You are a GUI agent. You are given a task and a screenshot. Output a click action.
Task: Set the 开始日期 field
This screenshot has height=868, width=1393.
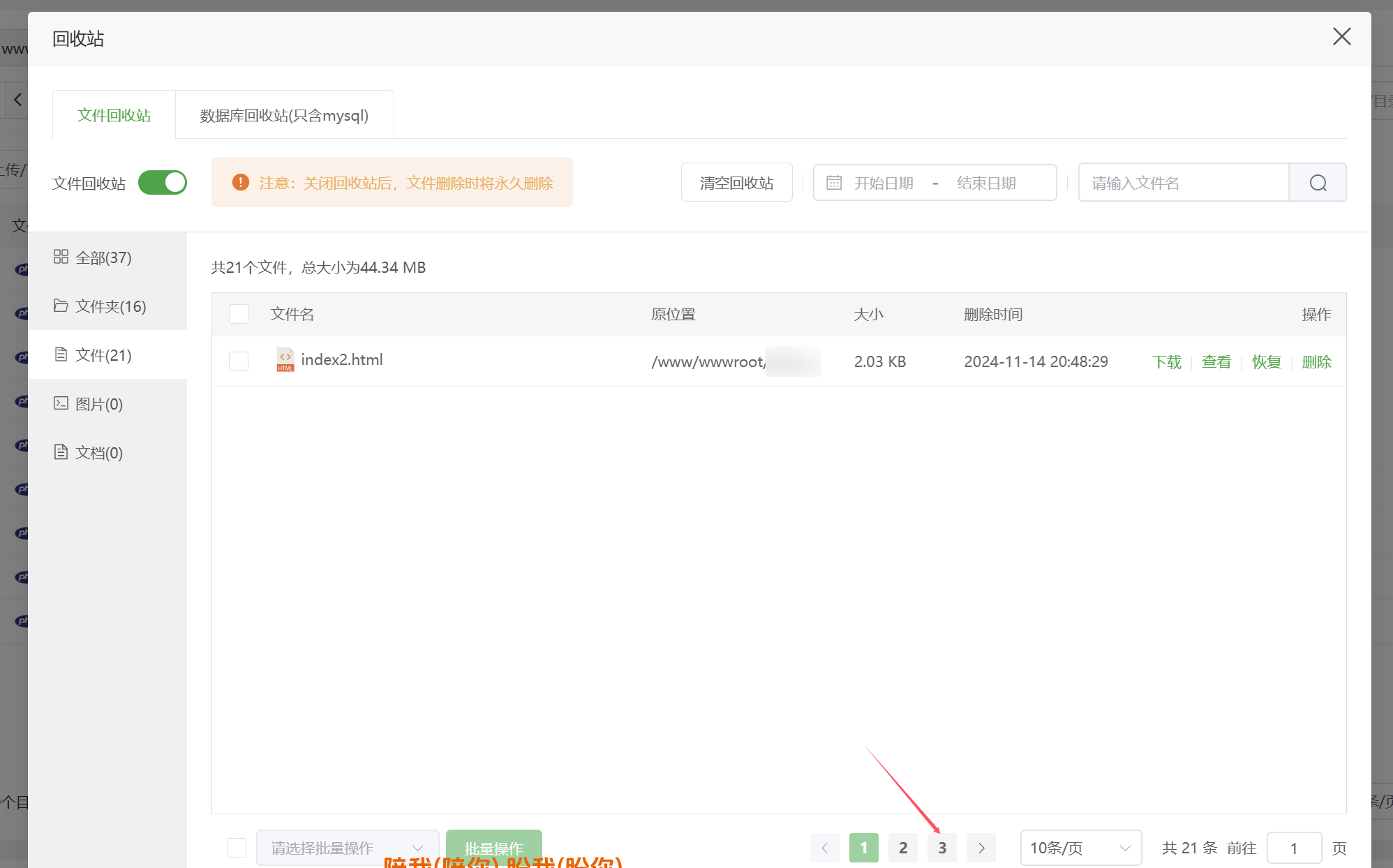tap(884, 183)
